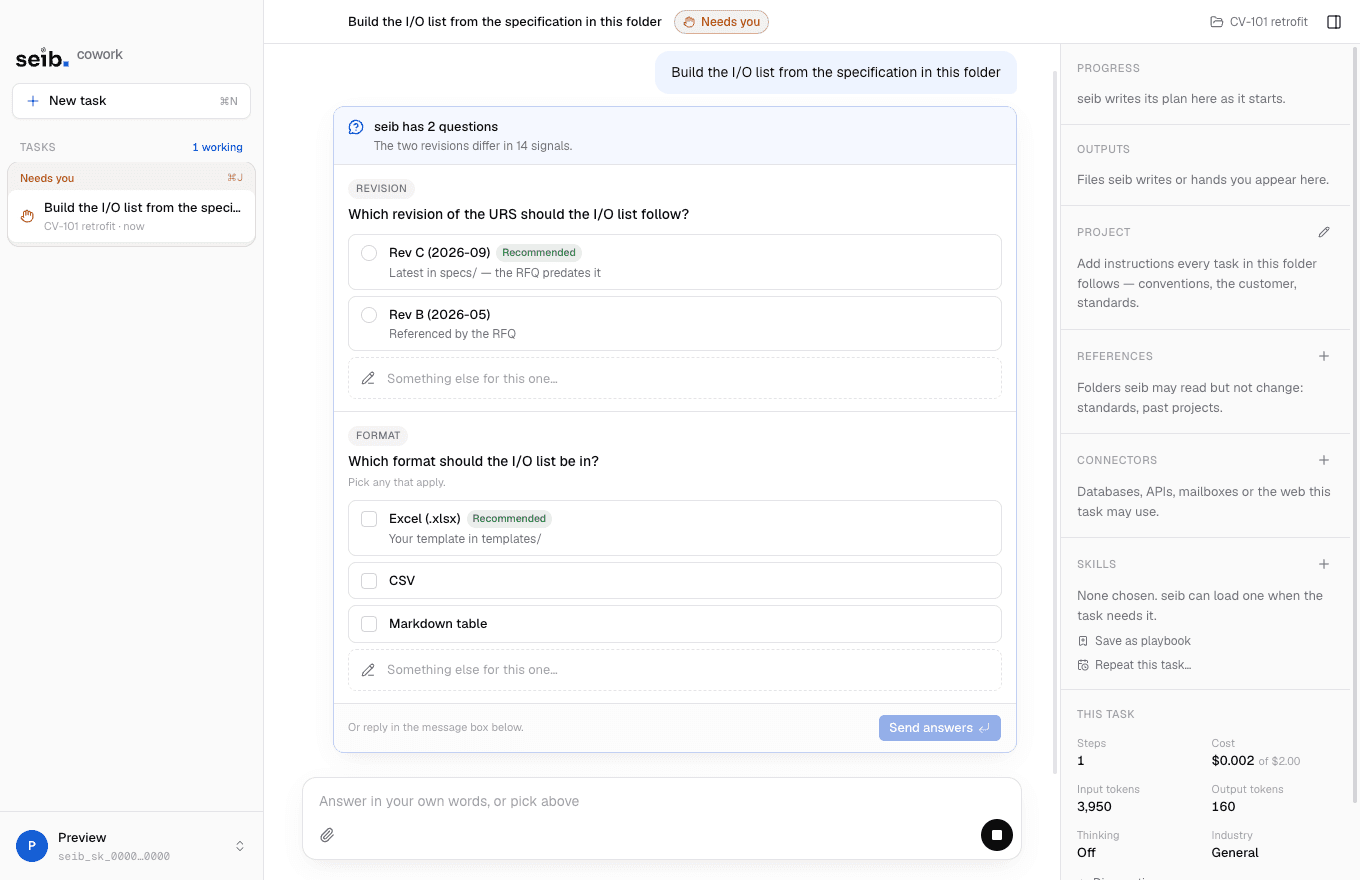Focus the 'Something else' field under Revision question
1360x880 pixels.
675,379
